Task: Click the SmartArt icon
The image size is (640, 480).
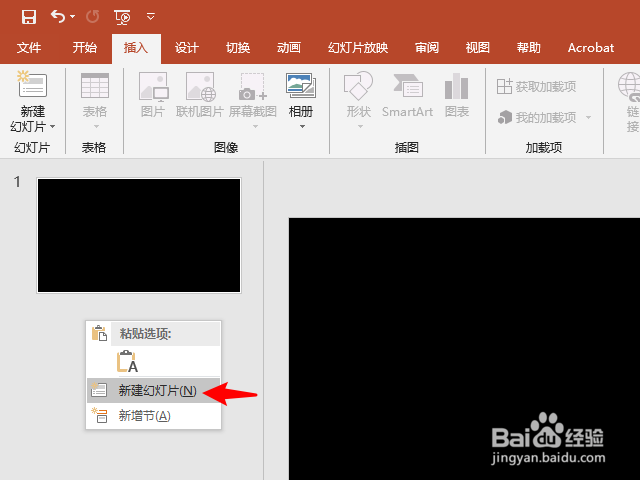Action: [x=408, y=87]
